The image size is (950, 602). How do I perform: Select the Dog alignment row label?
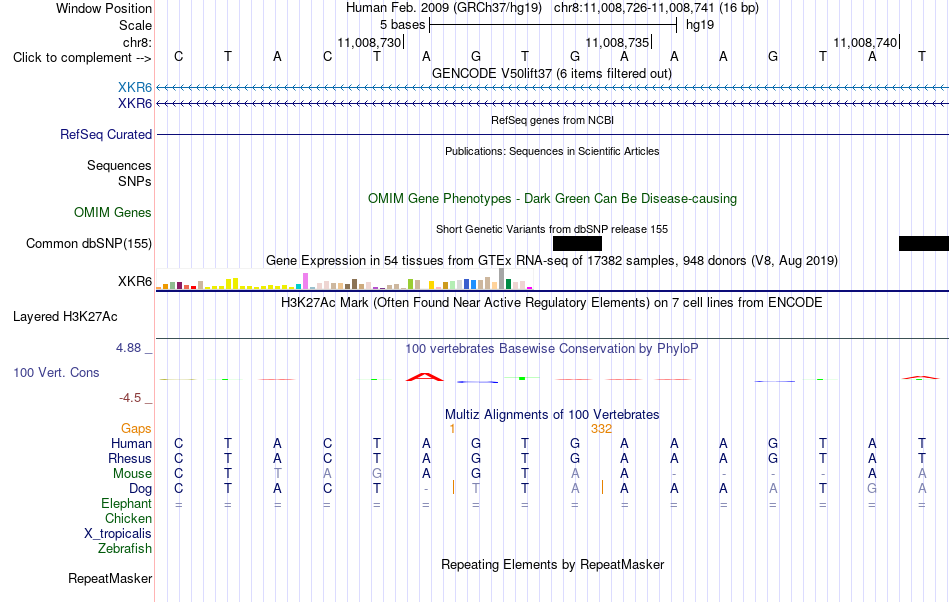140,489
